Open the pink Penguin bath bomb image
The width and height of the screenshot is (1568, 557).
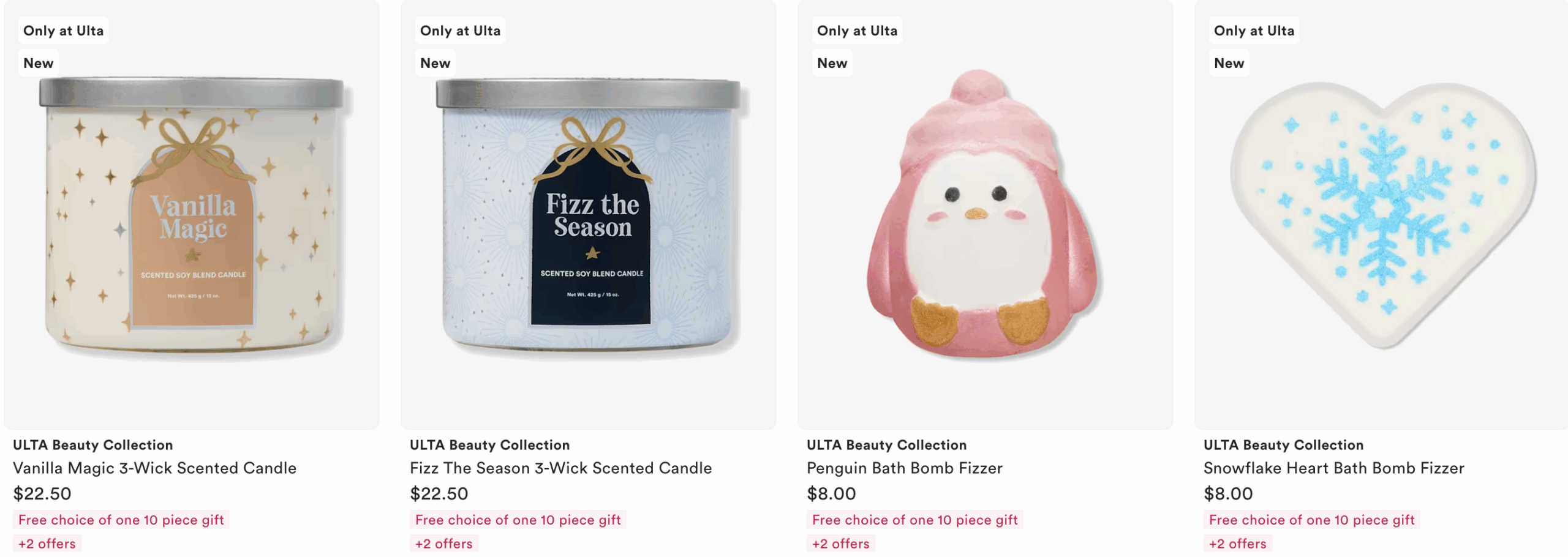[x=986, y=214]
